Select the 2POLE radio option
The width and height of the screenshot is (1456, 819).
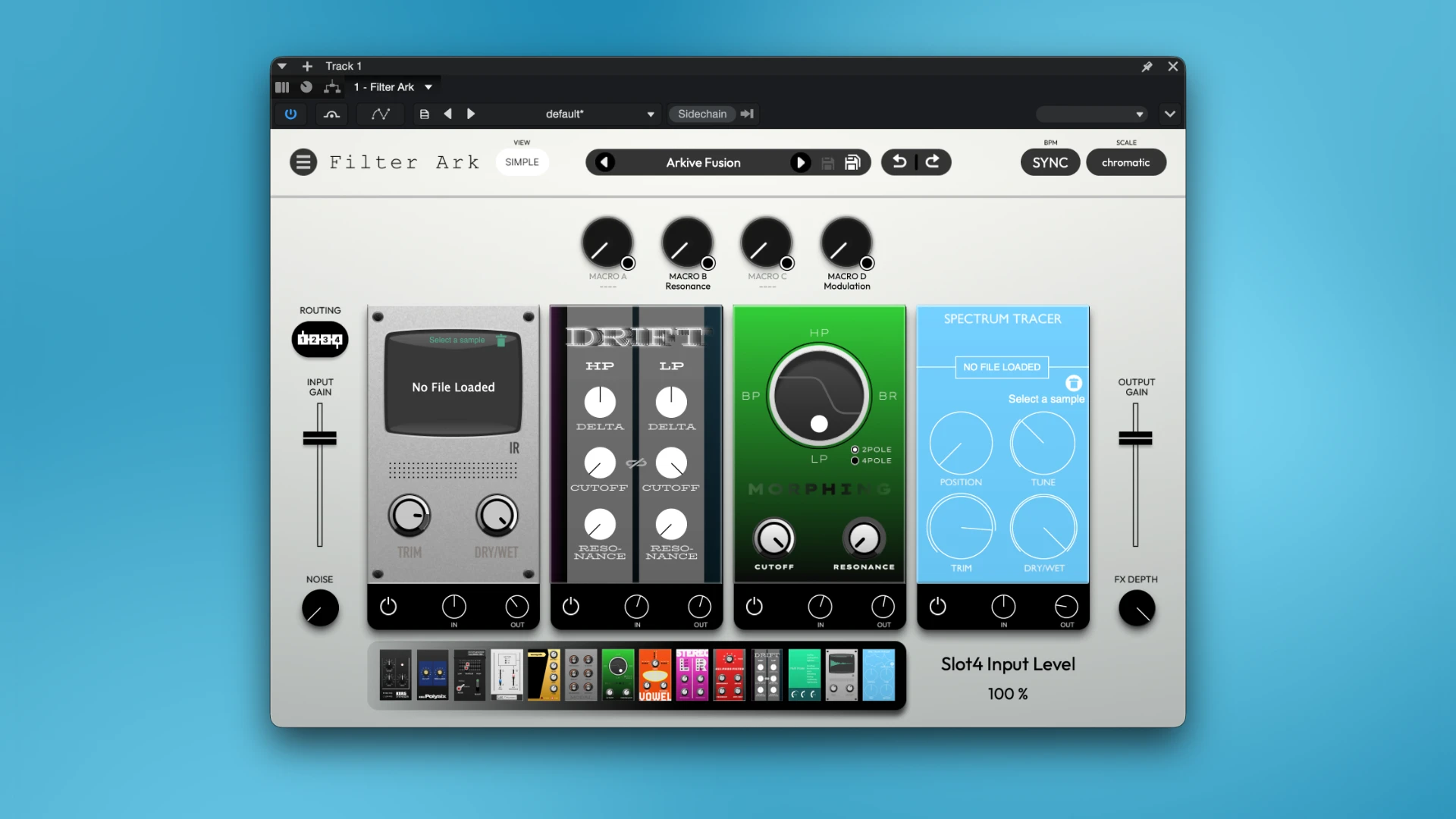click(x=855, y=450)
